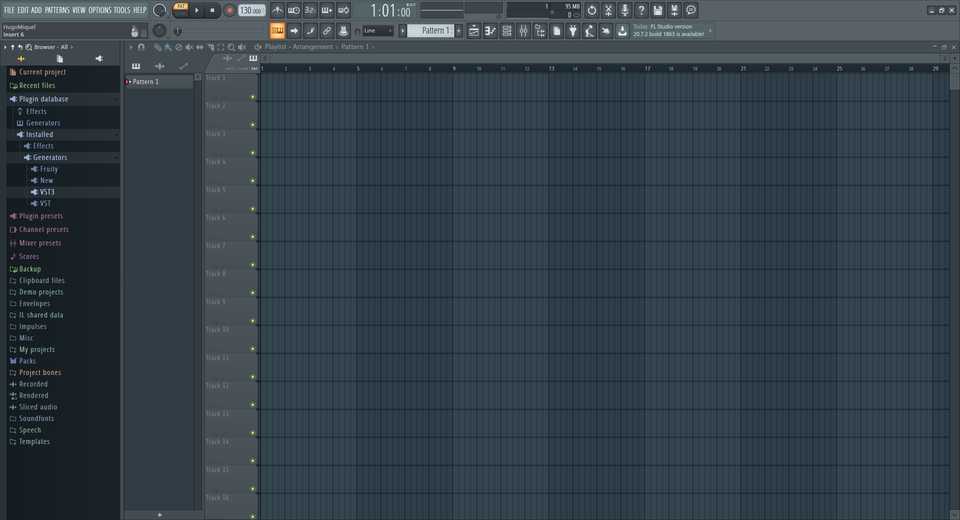Toggle typing keyboard to piano icon
Viewport: 960px width, 520px height.
point(277,31)
